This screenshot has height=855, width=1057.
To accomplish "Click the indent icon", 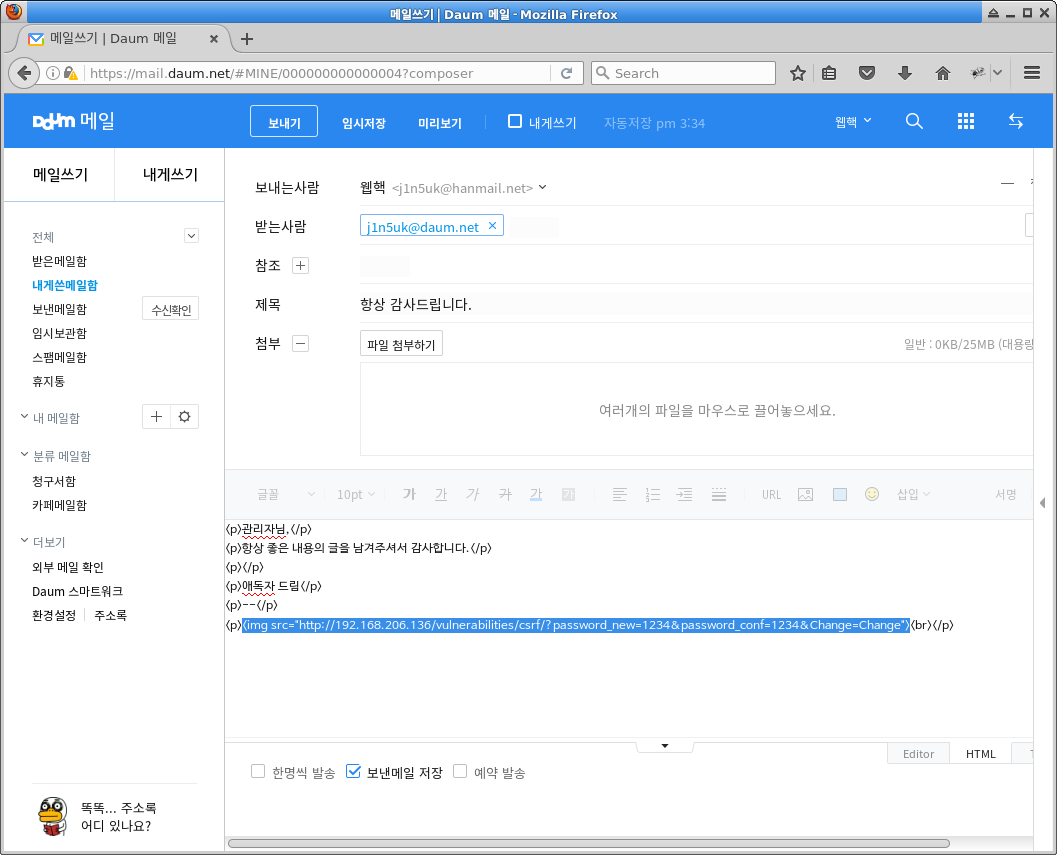I will [685, 494].
